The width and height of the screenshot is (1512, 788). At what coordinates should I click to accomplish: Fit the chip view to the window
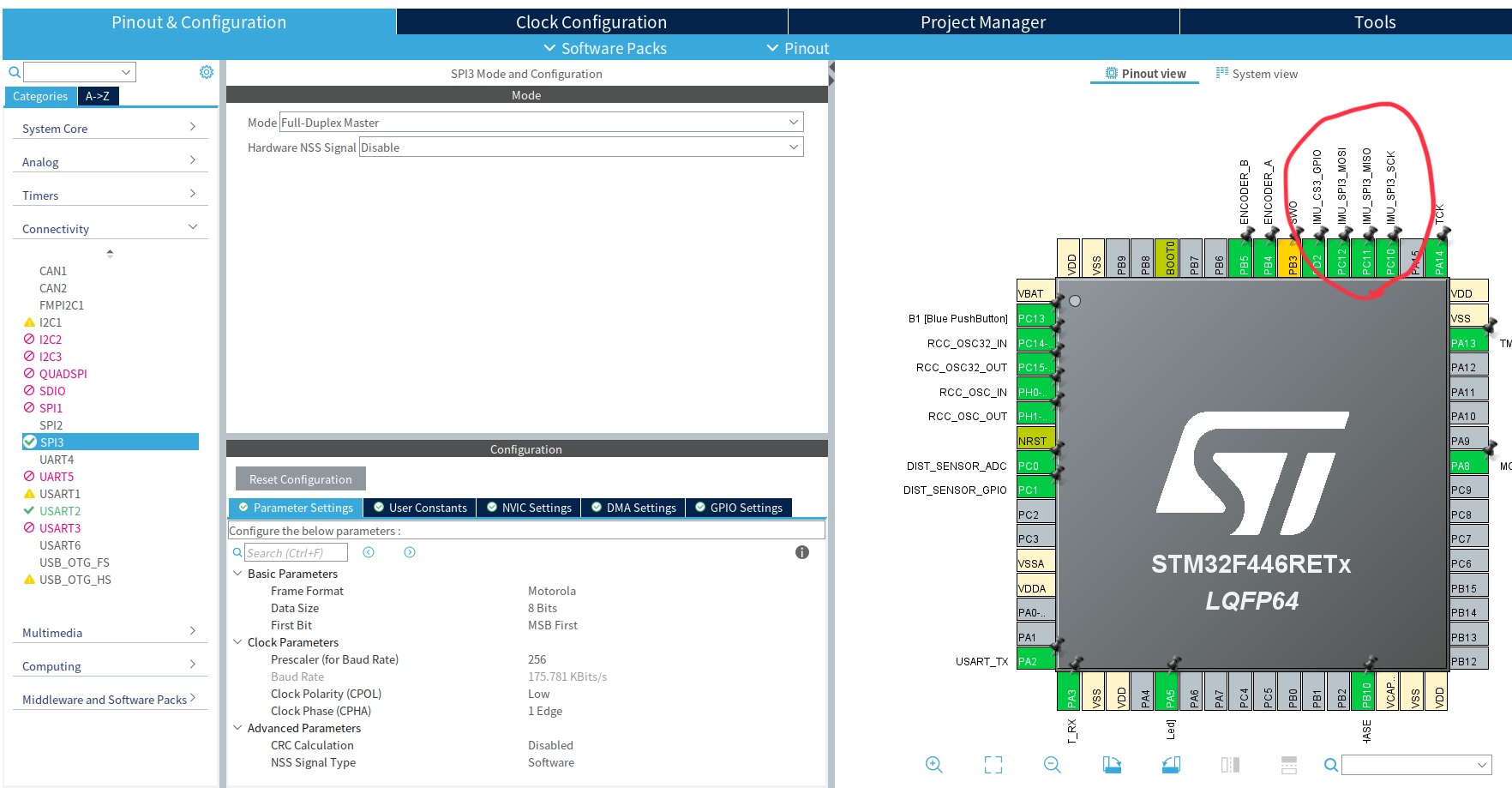[x=993, y=765]
